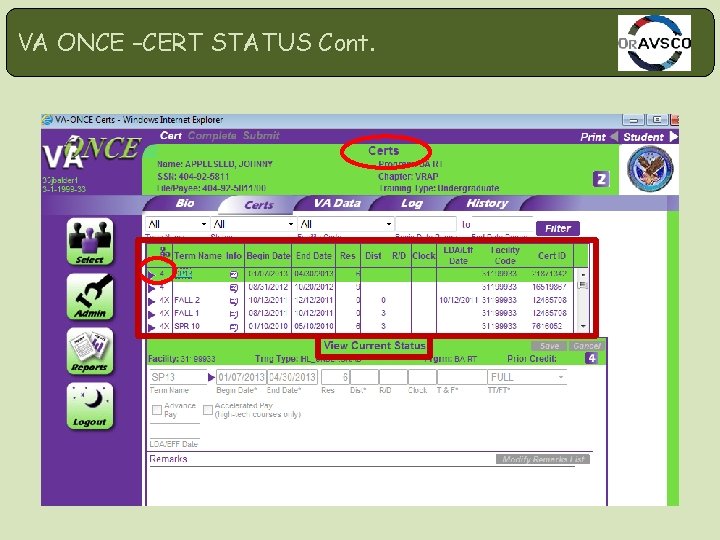Click the empty Dist field
The image size is (720, 540).
365,377
